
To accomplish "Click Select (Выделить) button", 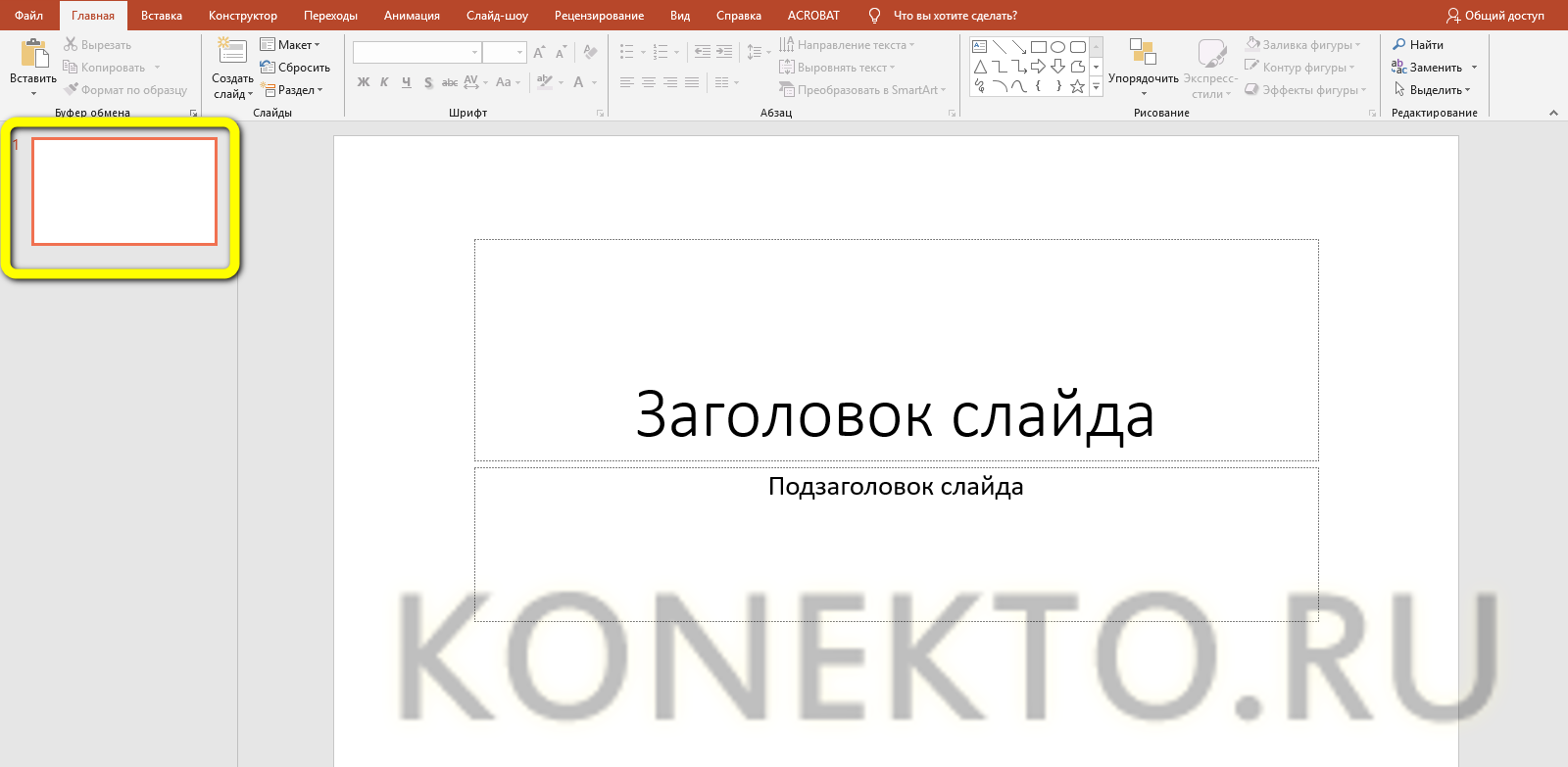I will pyautogui.click(x=1432, y=90).
